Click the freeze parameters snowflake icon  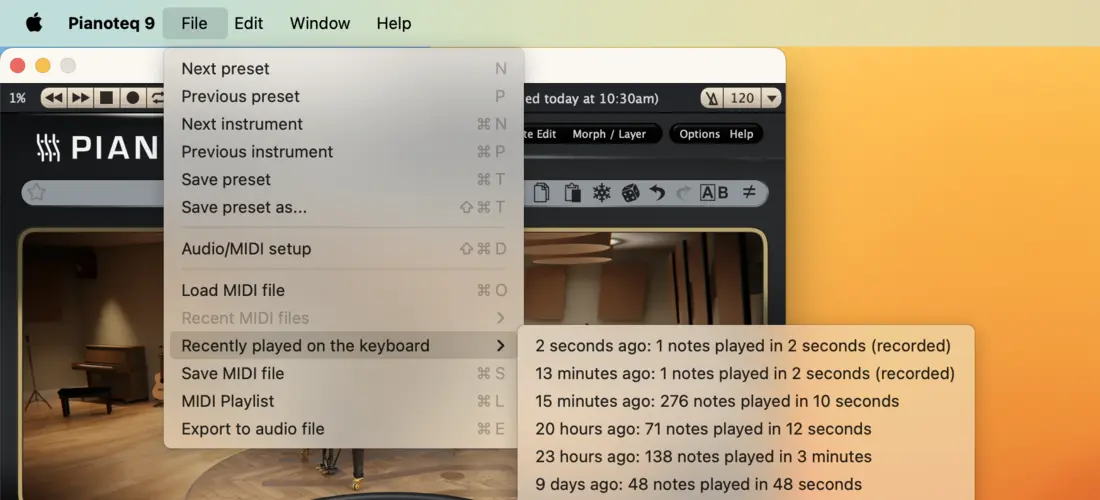pyautogui.click(x=601, y=193)
